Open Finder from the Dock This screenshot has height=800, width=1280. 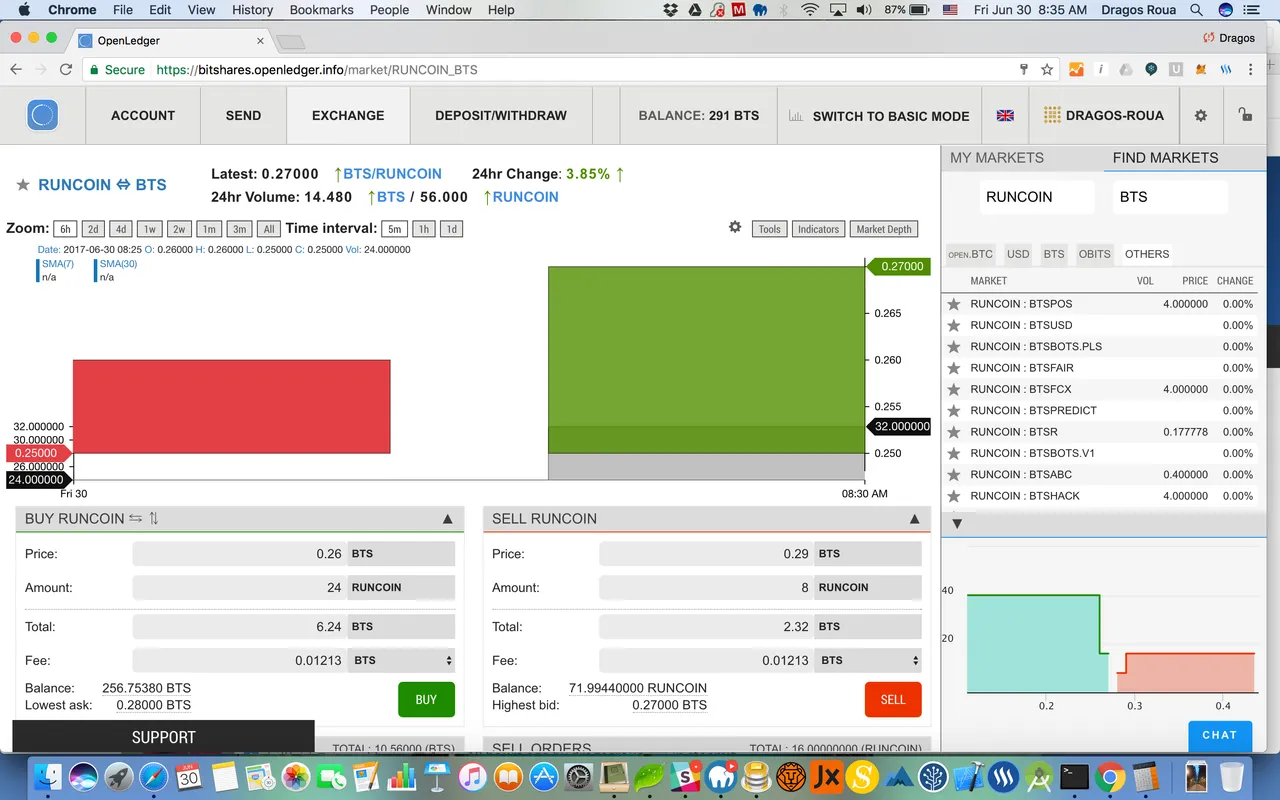click(x=49, y=775)
